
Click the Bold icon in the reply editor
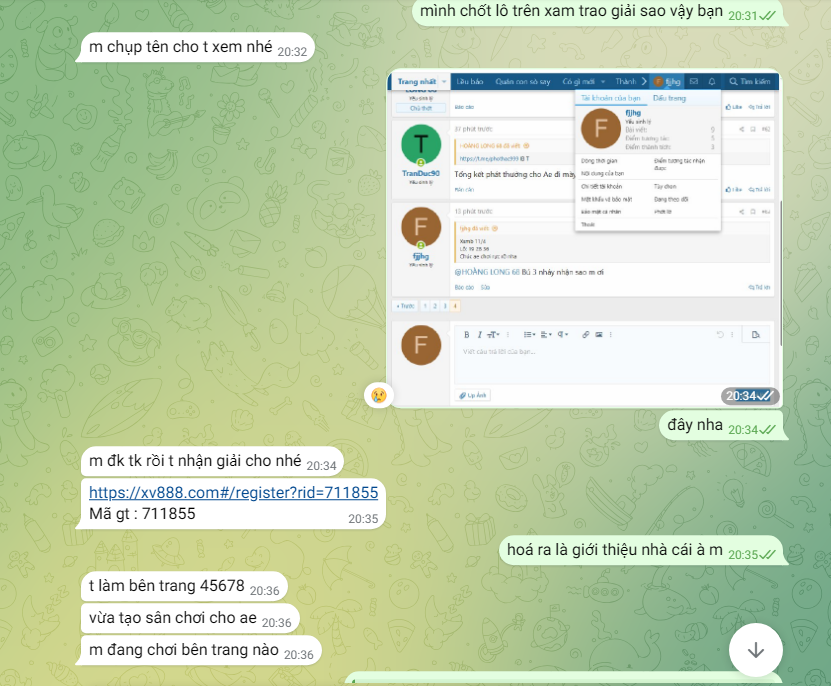point(466,334)
